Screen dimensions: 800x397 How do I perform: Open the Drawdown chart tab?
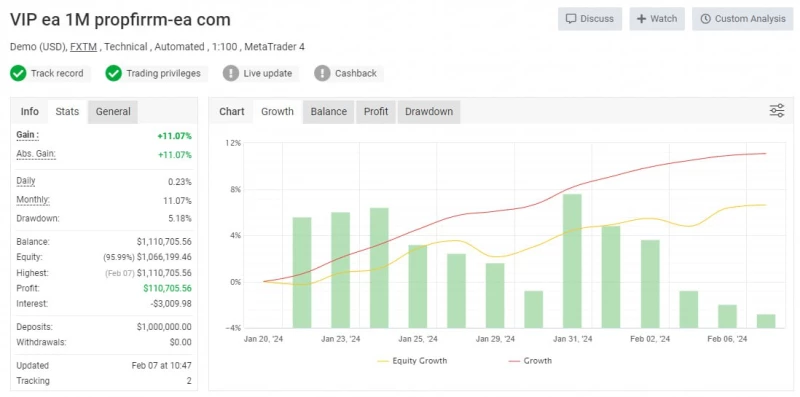(429, 112)
